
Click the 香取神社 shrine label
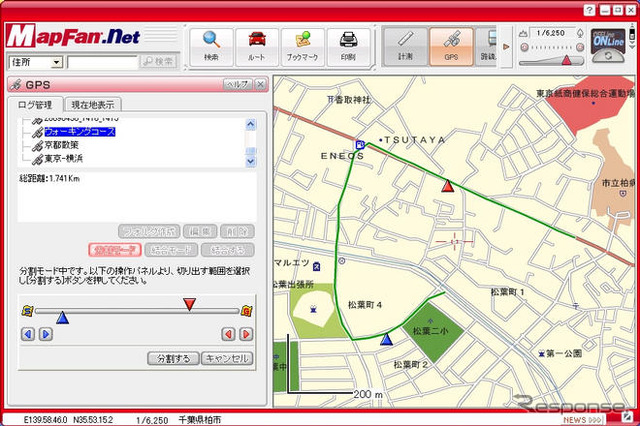[x=353, y=99]
